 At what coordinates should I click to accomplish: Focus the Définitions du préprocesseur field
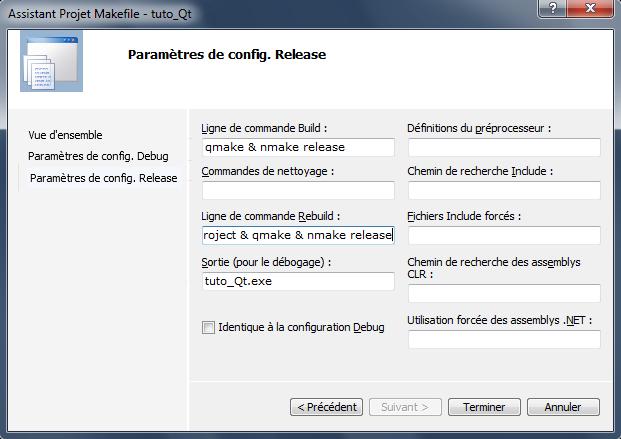tap(503, 147)
